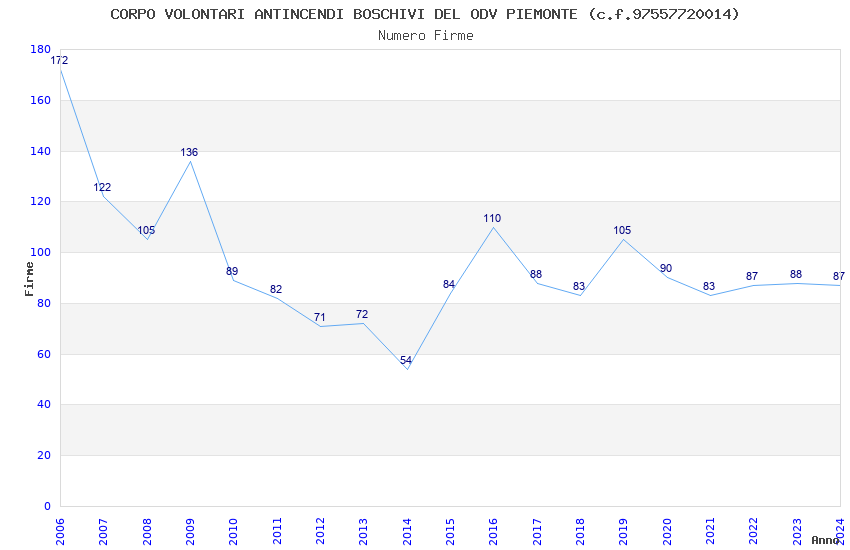Click the 160 y-axis tick value
The width and height of the screenshot is (850, 550).
pyautogui.click(x=41, y=100)
